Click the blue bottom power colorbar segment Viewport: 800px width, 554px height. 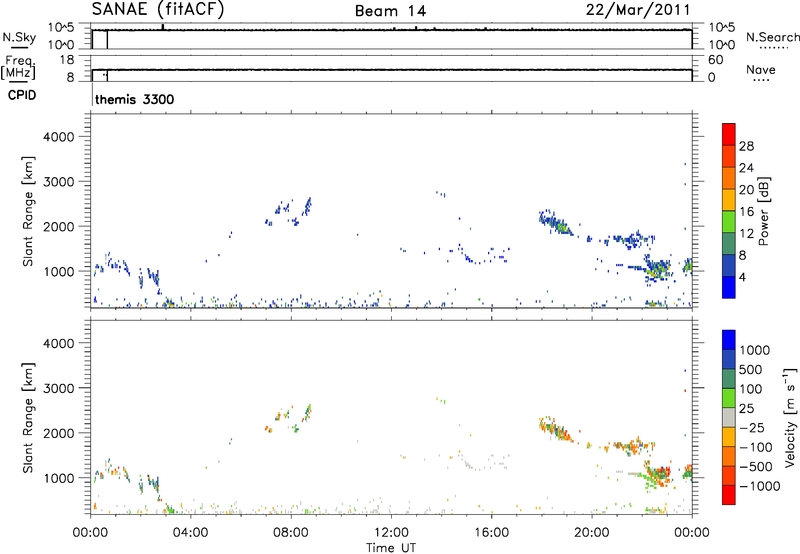pos(729,287)
